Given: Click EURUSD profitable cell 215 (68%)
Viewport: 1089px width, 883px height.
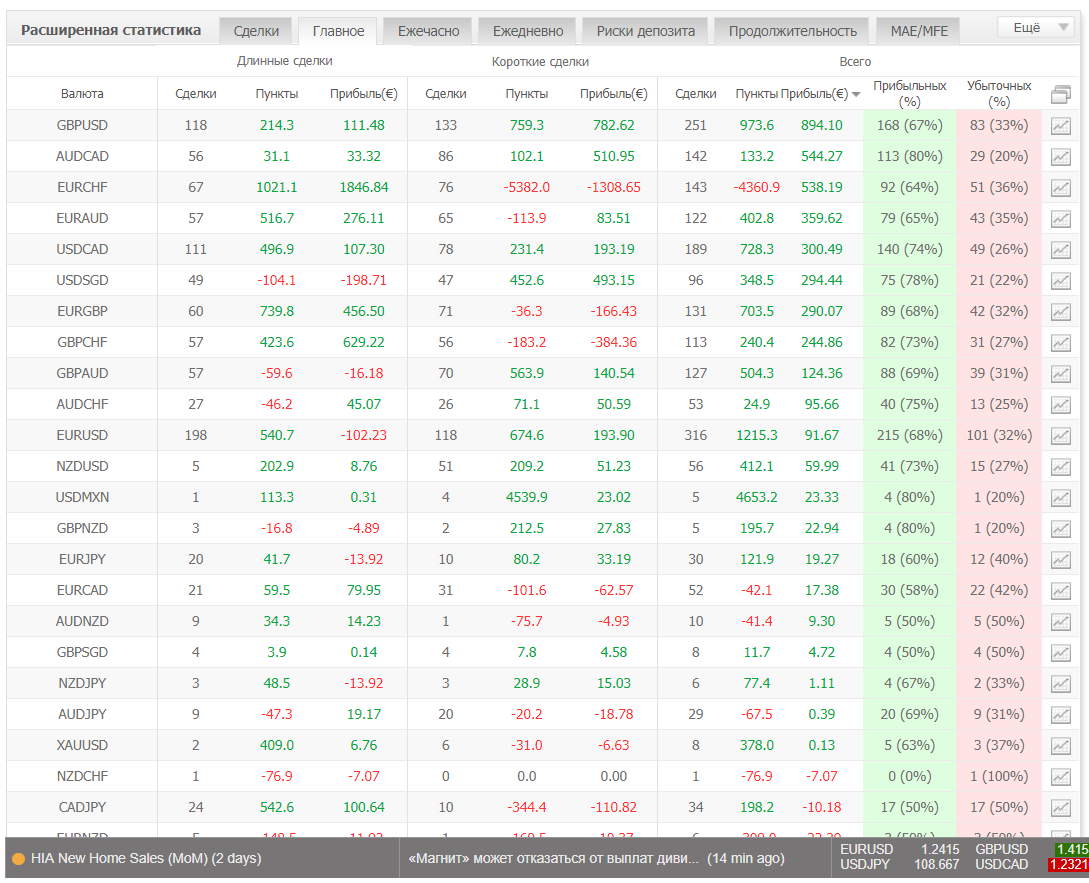Looking at the screenshot, I should (909, 436).
